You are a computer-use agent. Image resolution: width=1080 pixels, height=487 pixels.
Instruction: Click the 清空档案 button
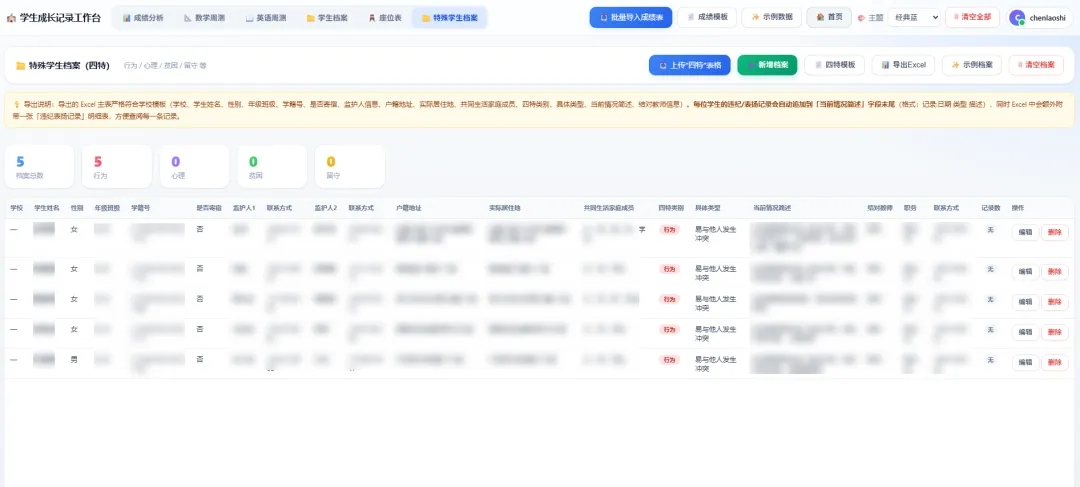(1036, 65)
